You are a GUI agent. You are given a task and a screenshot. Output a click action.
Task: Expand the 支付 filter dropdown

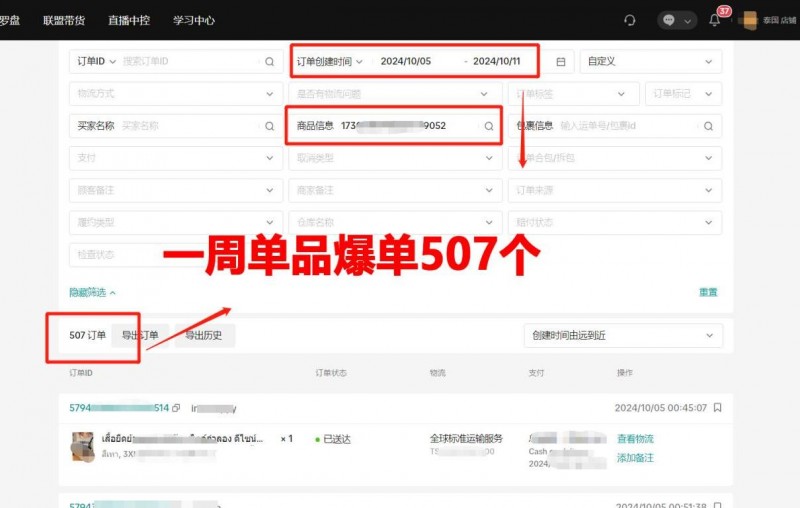click(x=269, y=158)
